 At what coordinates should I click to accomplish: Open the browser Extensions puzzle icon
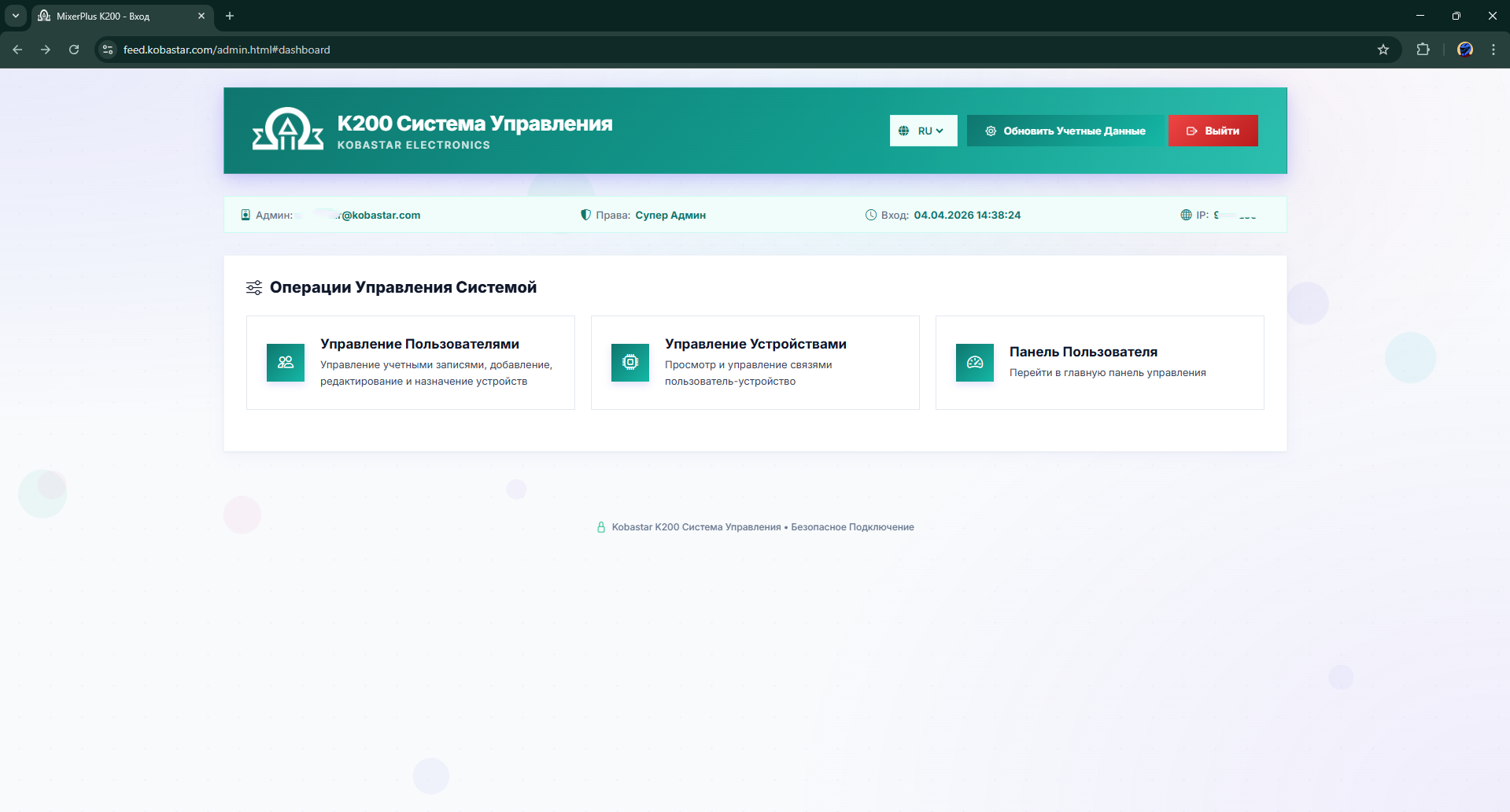[1423, 50]
